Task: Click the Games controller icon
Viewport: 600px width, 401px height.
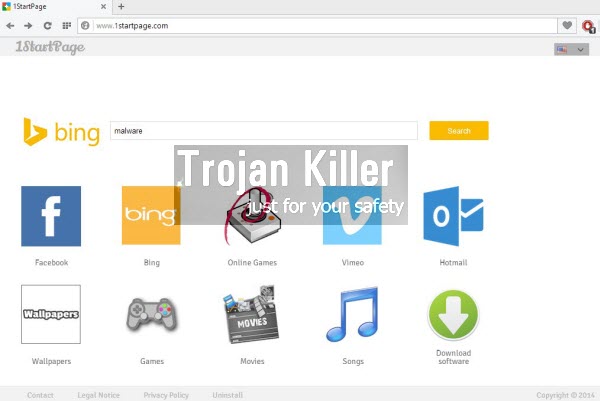Action: point(151,314)
